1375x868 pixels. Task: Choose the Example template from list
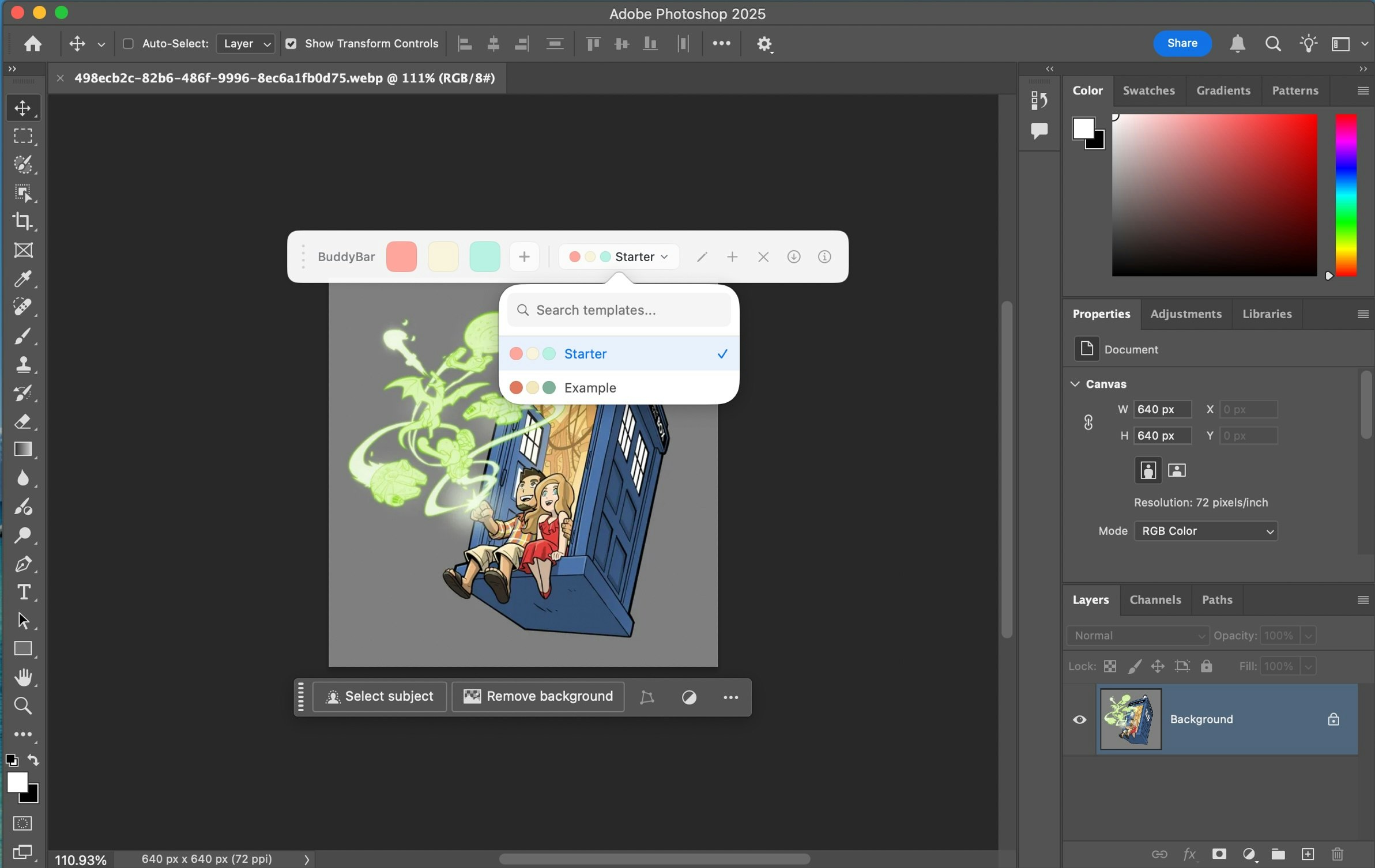point(619,388)
